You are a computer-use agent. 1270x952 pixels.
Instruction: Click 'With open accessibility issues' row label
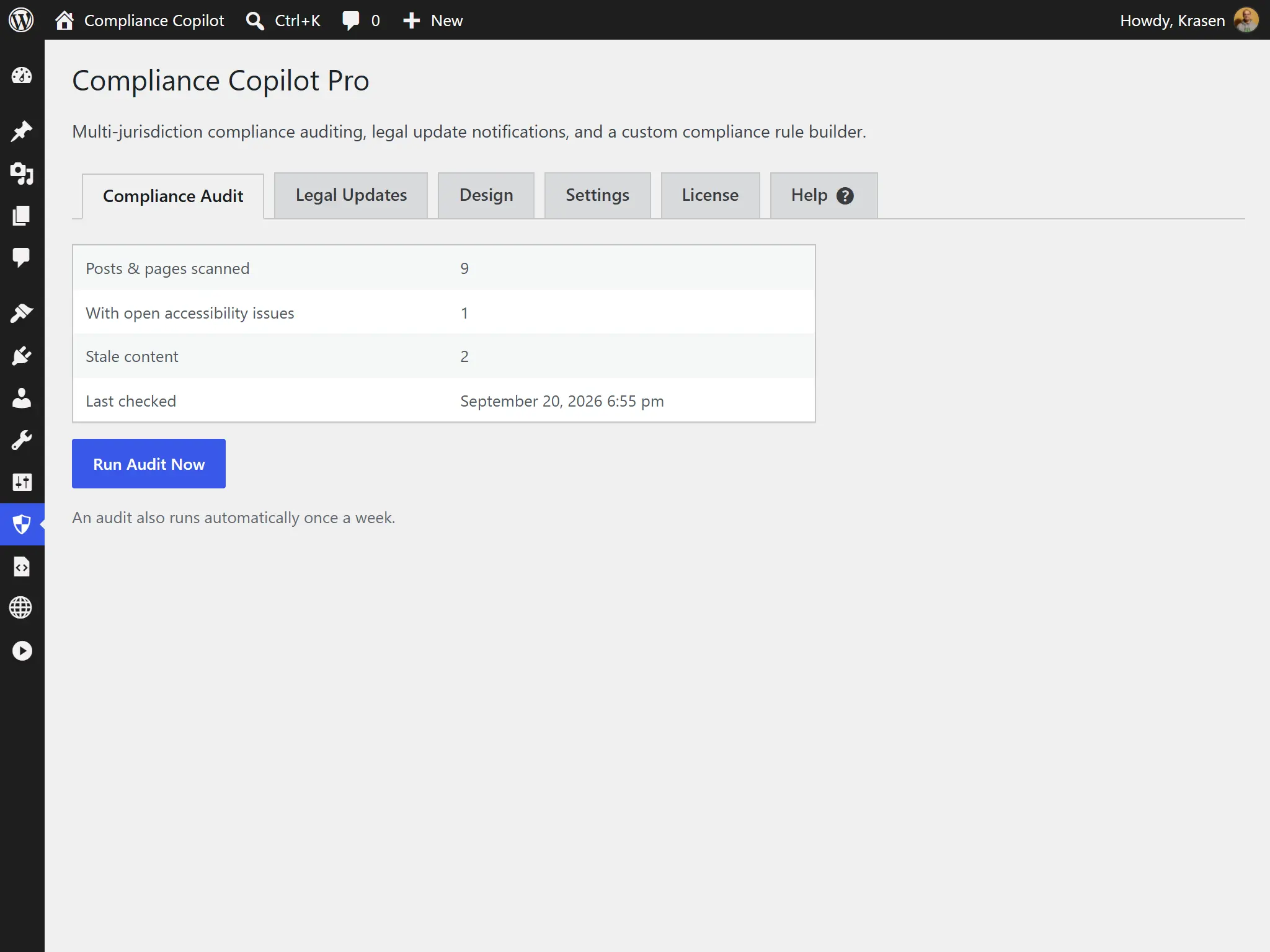[x=190, y=313]
